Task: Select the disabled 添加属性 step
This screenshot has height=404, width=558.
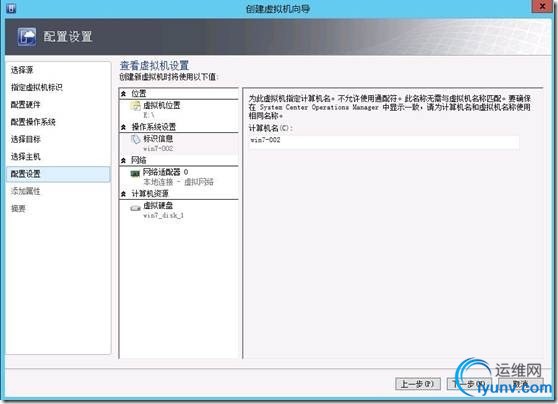Action: (x=26, y=191)
